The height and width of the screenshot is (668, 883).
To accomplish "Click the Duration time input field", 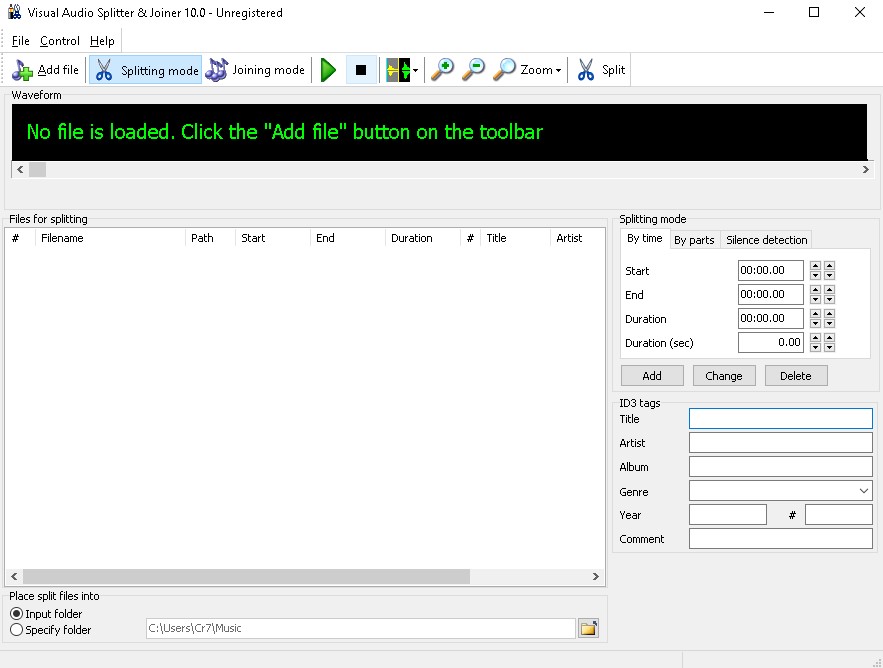I will pos(770,318).
